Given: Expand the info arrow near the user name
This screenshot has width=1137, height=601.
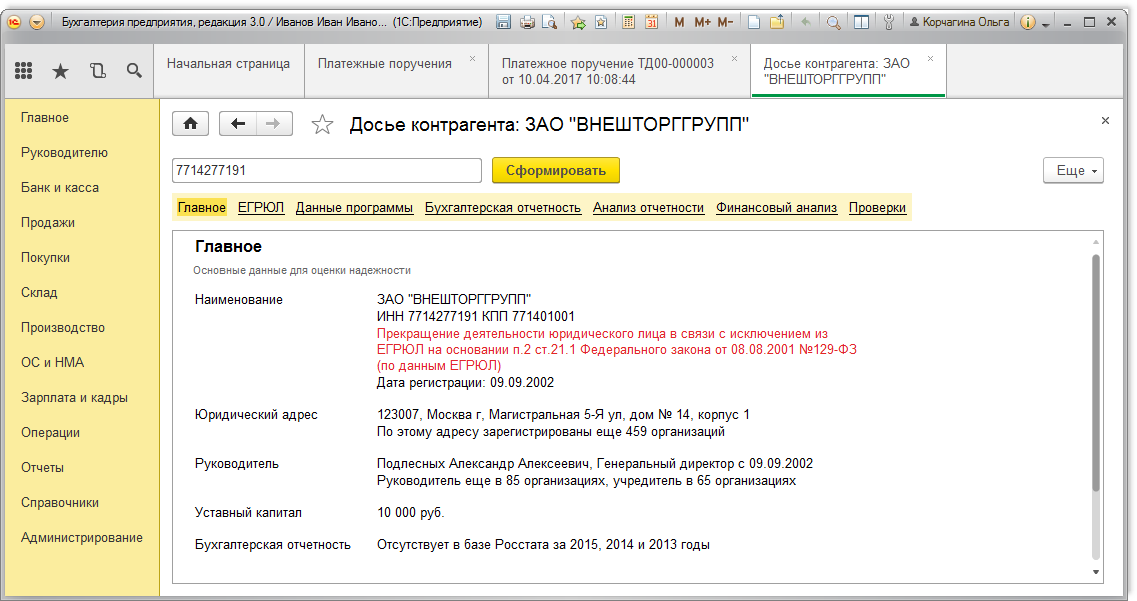Looking at the screenshot, I should click(1046, 21).
